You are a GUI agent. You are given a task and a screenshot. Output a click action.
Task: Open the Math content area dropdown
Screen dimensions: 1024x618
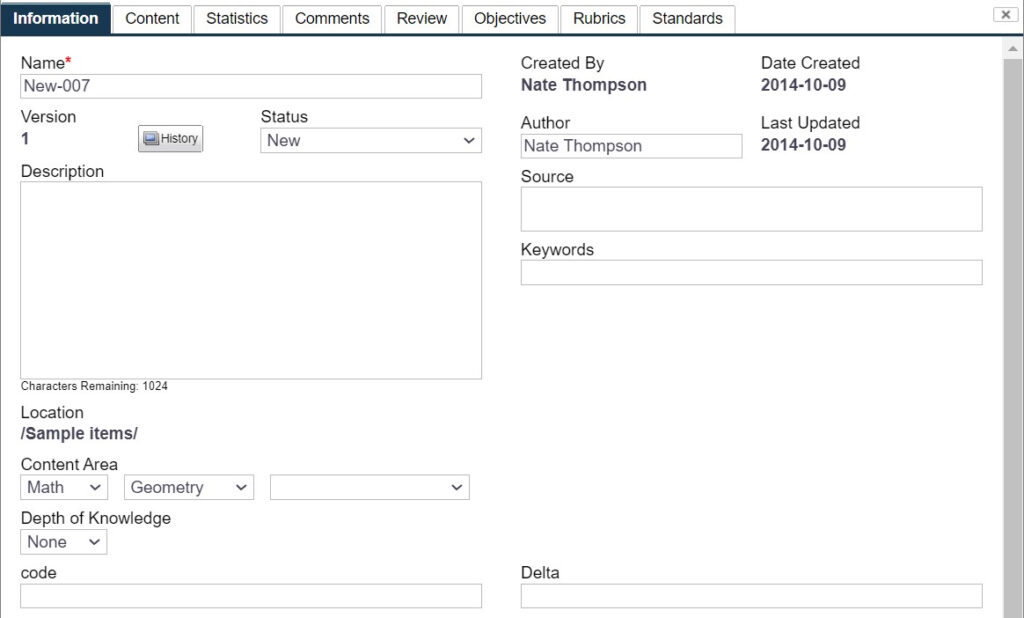tap(64, 487)
